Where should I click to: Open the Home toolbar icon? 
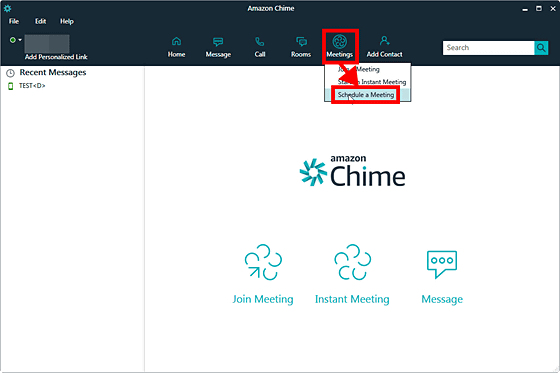point(176,41)
